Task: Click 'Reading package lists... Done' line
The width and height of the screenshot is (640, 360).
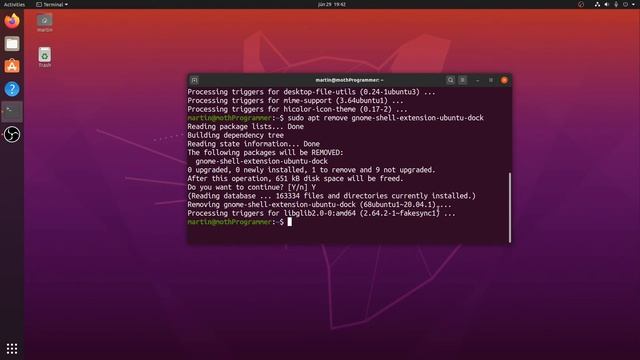Action: [245, 127]
